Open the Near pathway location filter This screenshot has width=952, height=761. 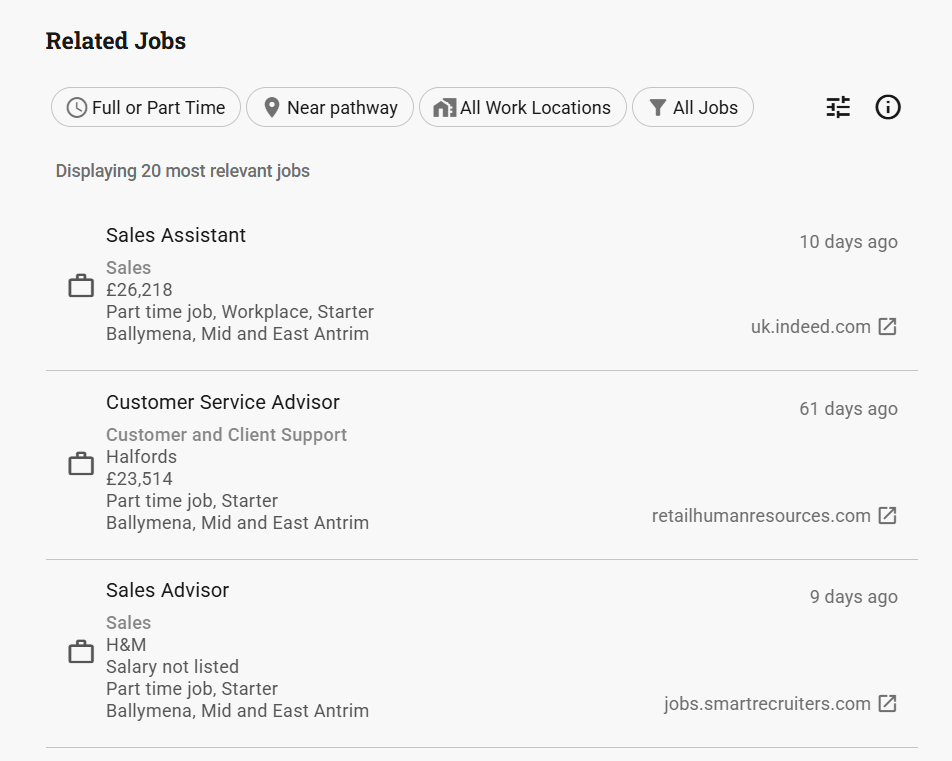pyautogui.click(x=330, y=108)
